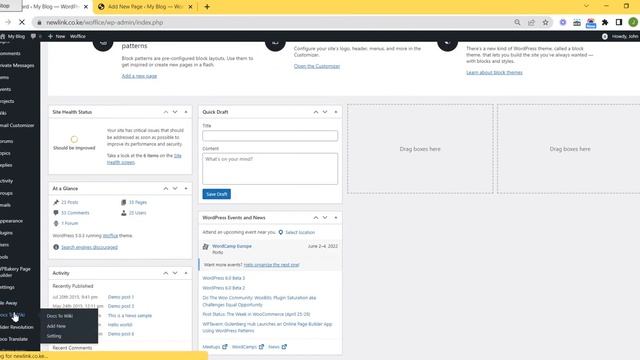This screenshot has height=360, width=640.
Task: Click the admin bar comments bubble icon
Action: click(33, 36)
